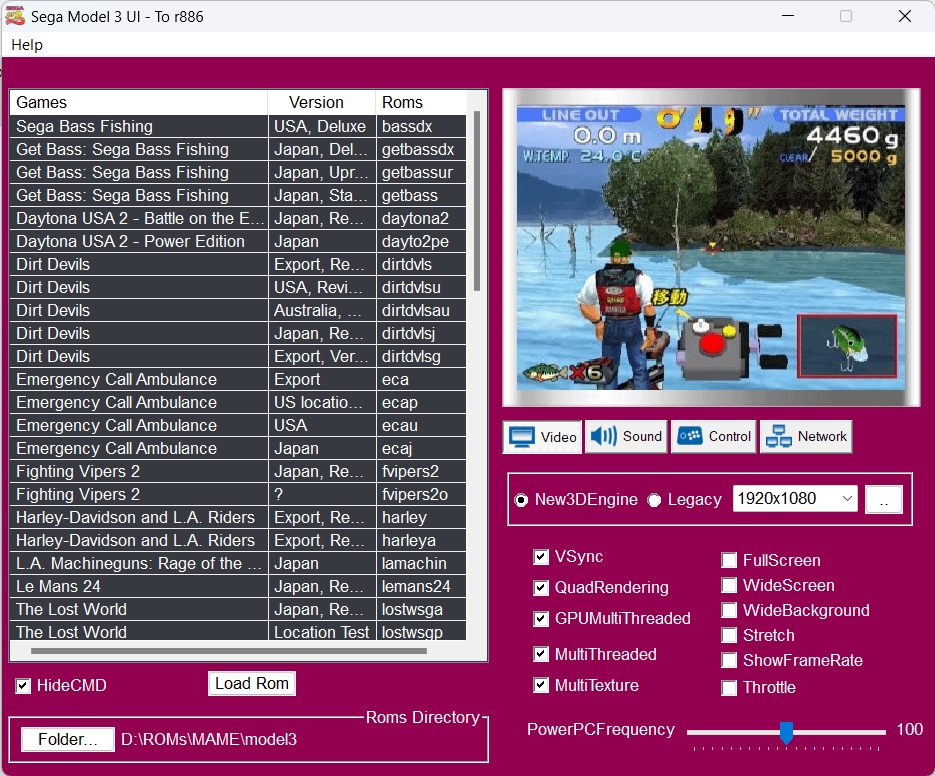Viewport: 935px width, 776px height.
Task: Select Daytona USA 2 - Power Edition
Action: click(238, 242)
